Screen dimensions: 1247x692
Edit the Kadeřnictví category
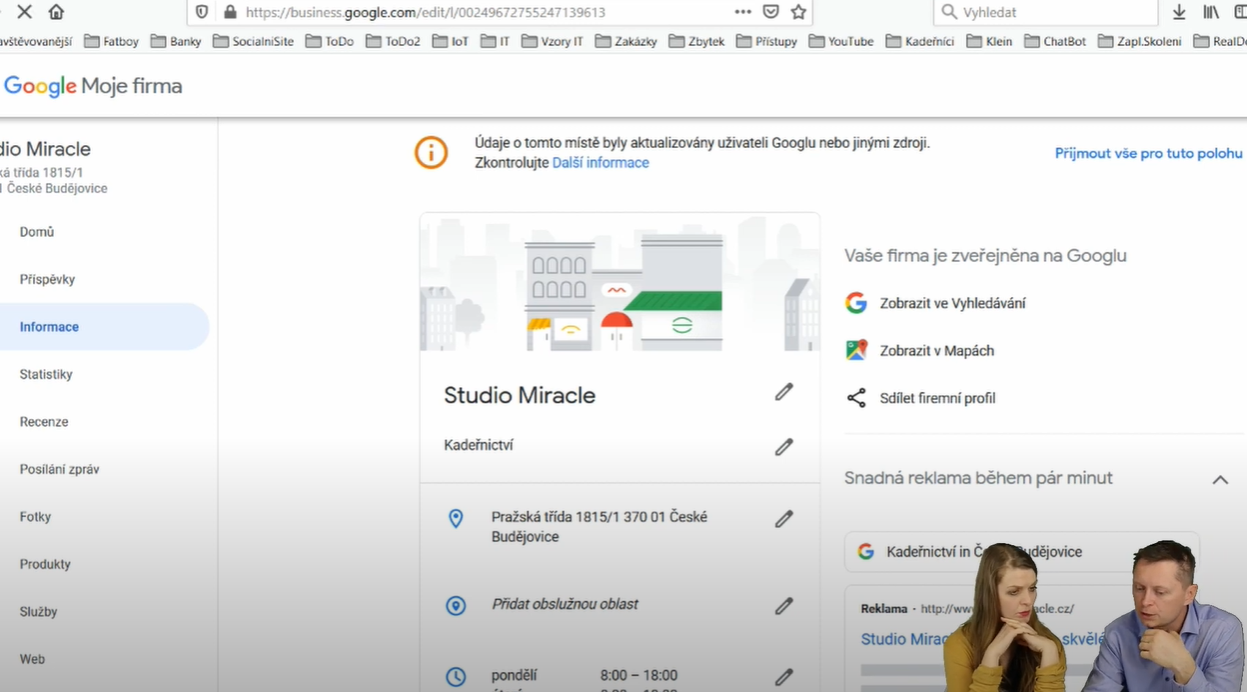[784, 447]
